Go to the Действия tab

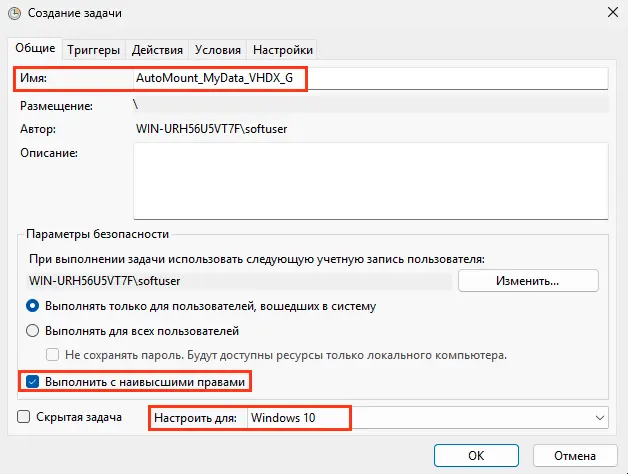(157, 49)
